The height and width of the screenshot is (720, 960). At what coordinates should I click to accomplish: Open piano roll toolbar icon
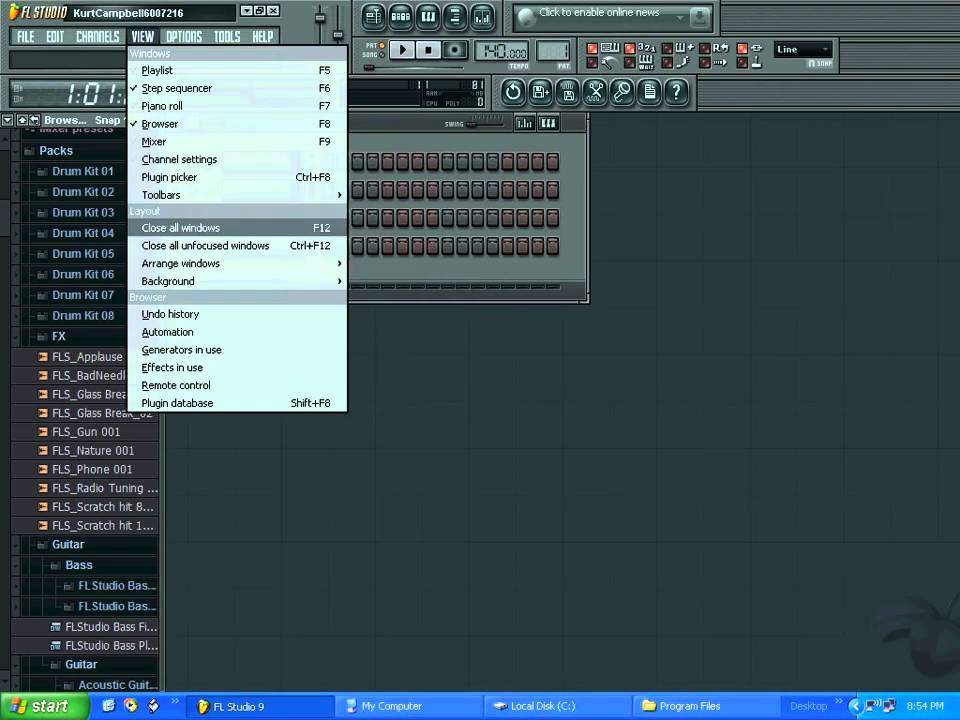click(428, 17)
